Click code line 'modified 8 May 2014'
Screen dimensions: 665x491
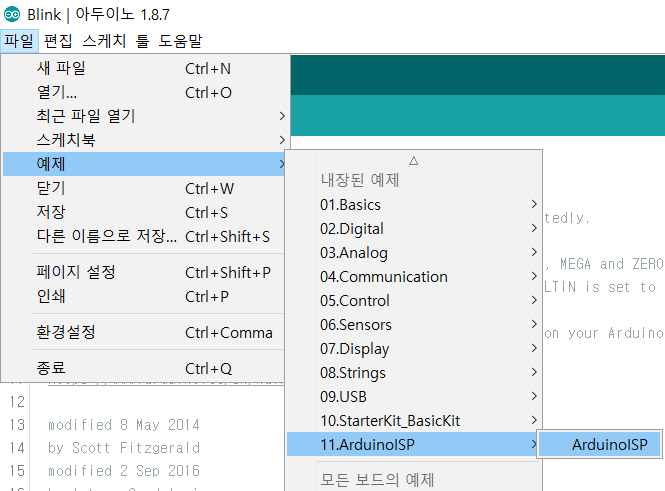[x=123, y=424]
